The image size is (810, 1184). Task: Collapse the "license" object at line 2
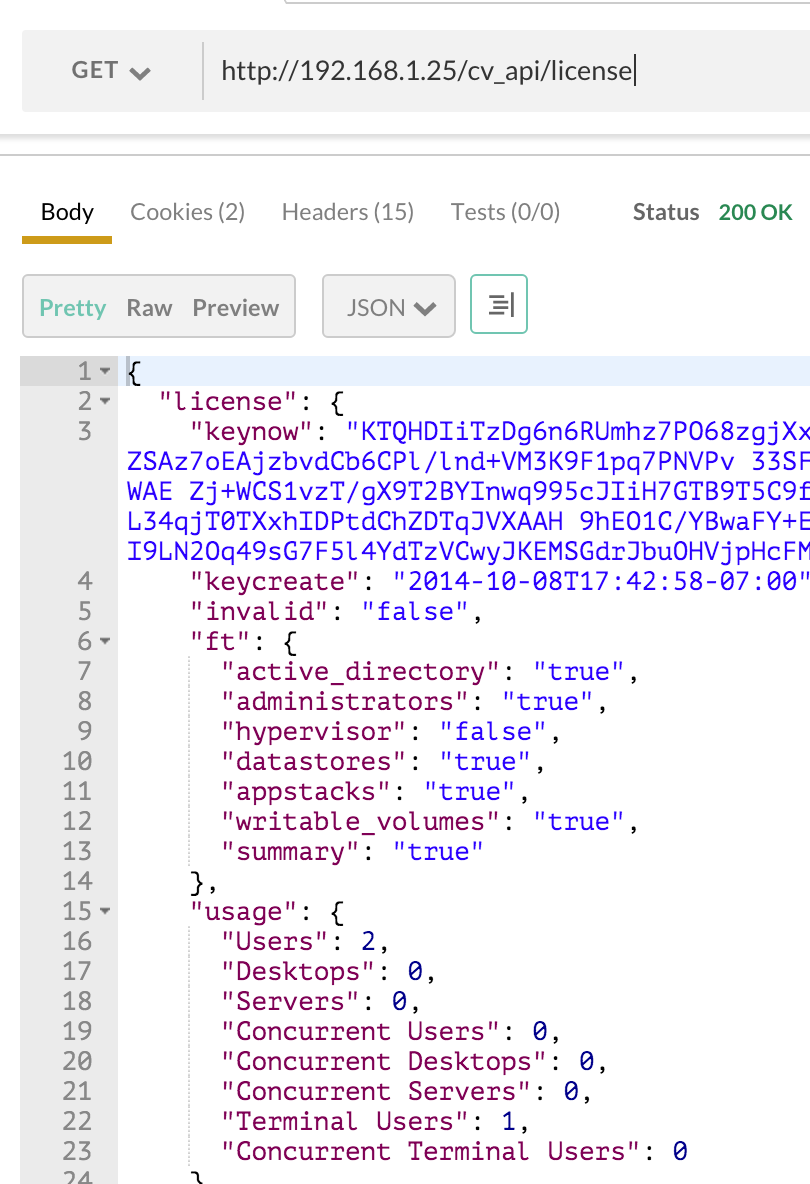tap(105, 402)
